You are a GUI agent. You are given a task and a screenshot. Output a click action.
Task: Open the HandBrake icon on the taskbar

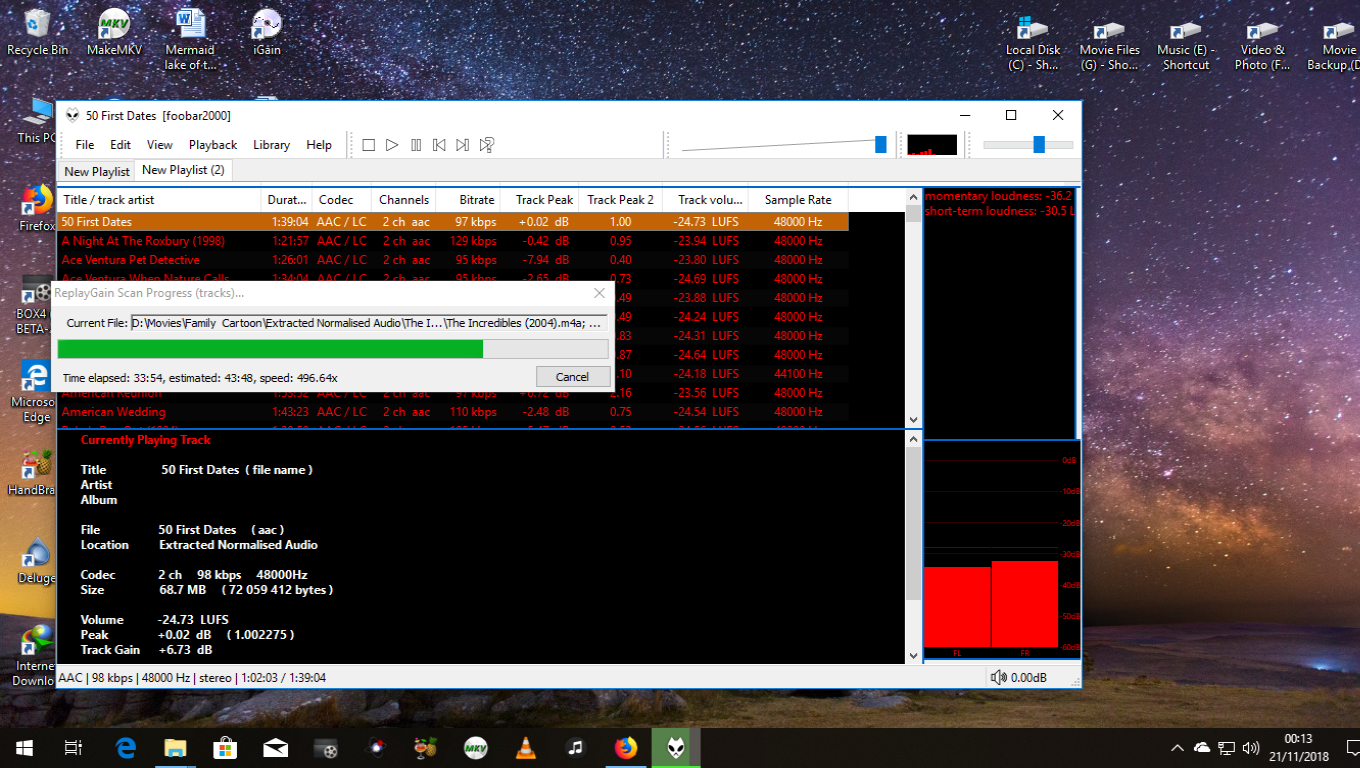(x=425, y=748)
